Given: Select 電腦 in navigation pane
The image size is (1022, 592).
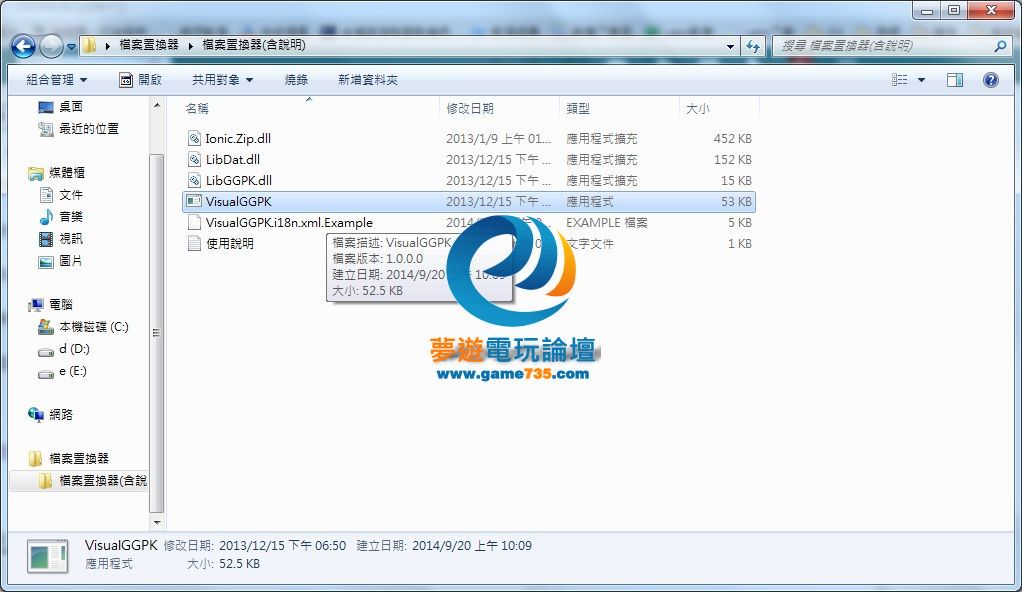Looking at the screenshot, I should click(61, 304).
